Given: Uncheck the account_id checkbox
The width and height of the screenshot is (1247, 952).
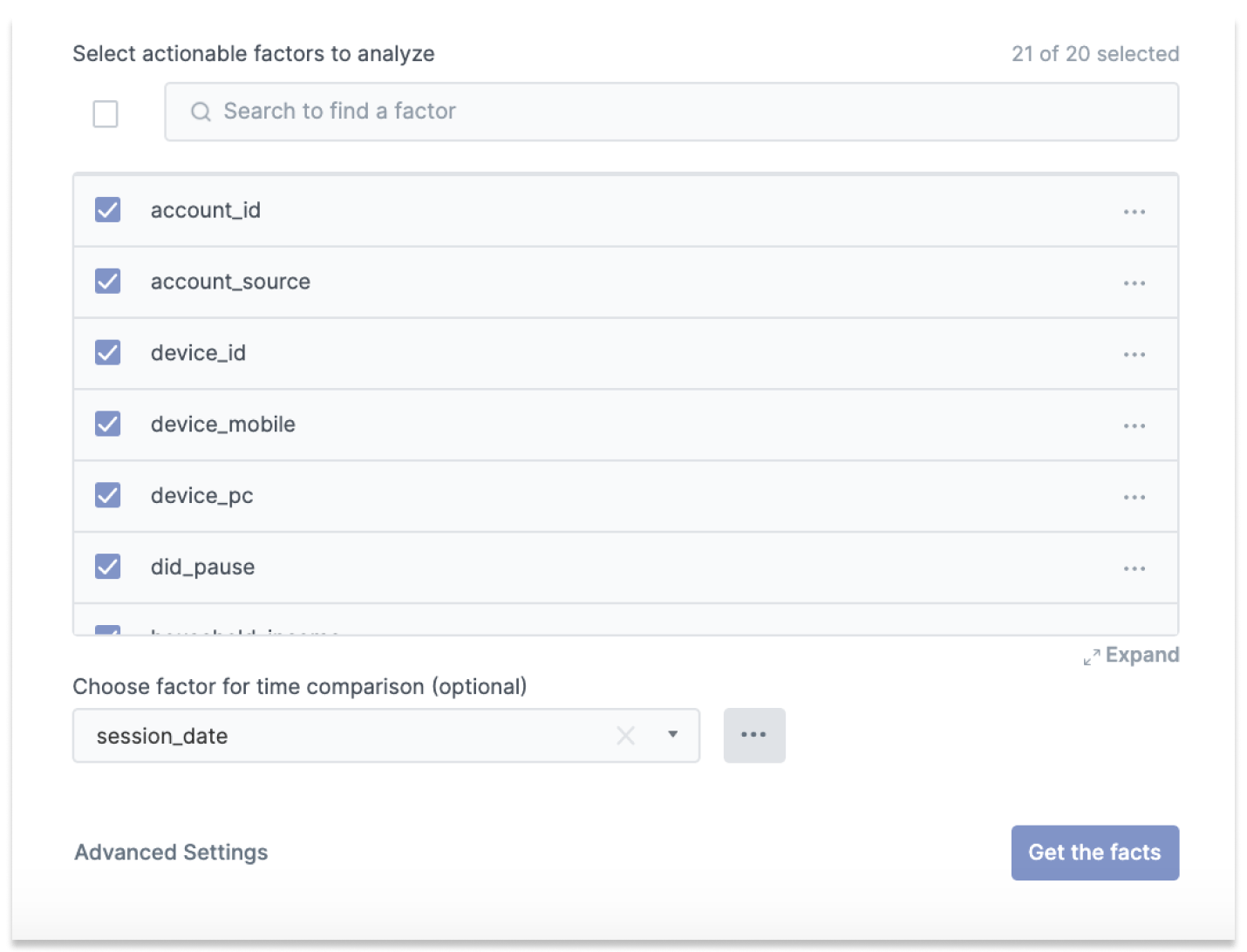Looking at the screenshot, I should pos(107,210).
